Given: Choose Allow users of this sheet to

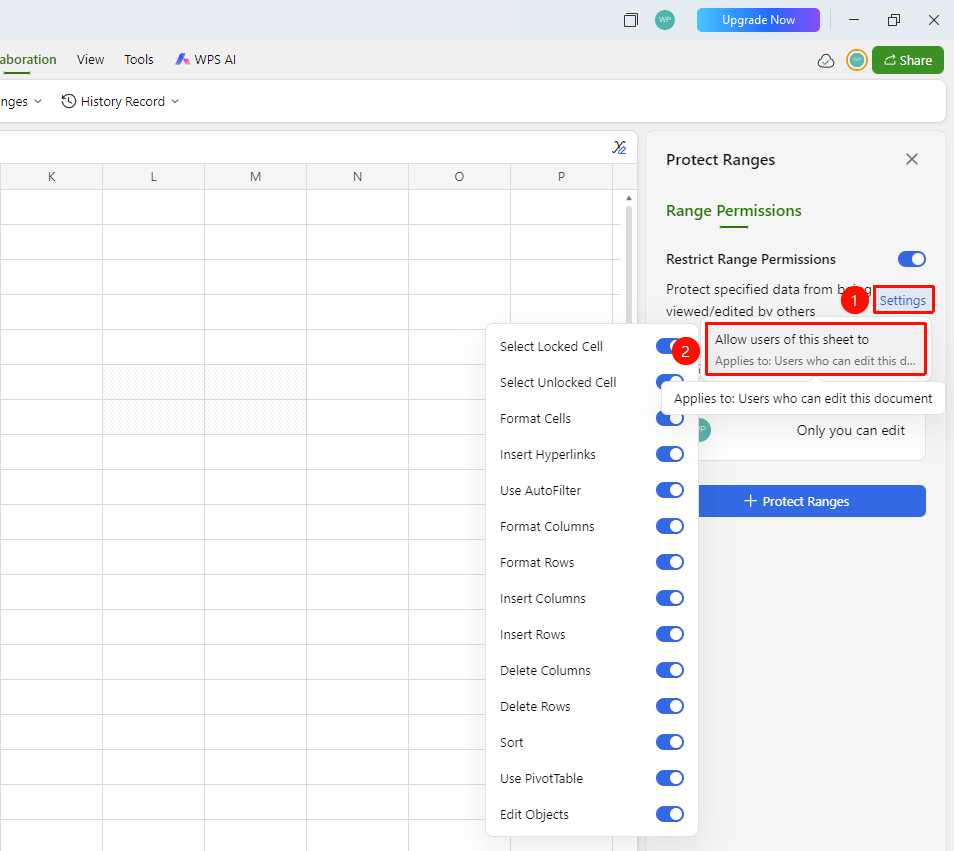Looking at the screenshot, I should click(815, 350).
